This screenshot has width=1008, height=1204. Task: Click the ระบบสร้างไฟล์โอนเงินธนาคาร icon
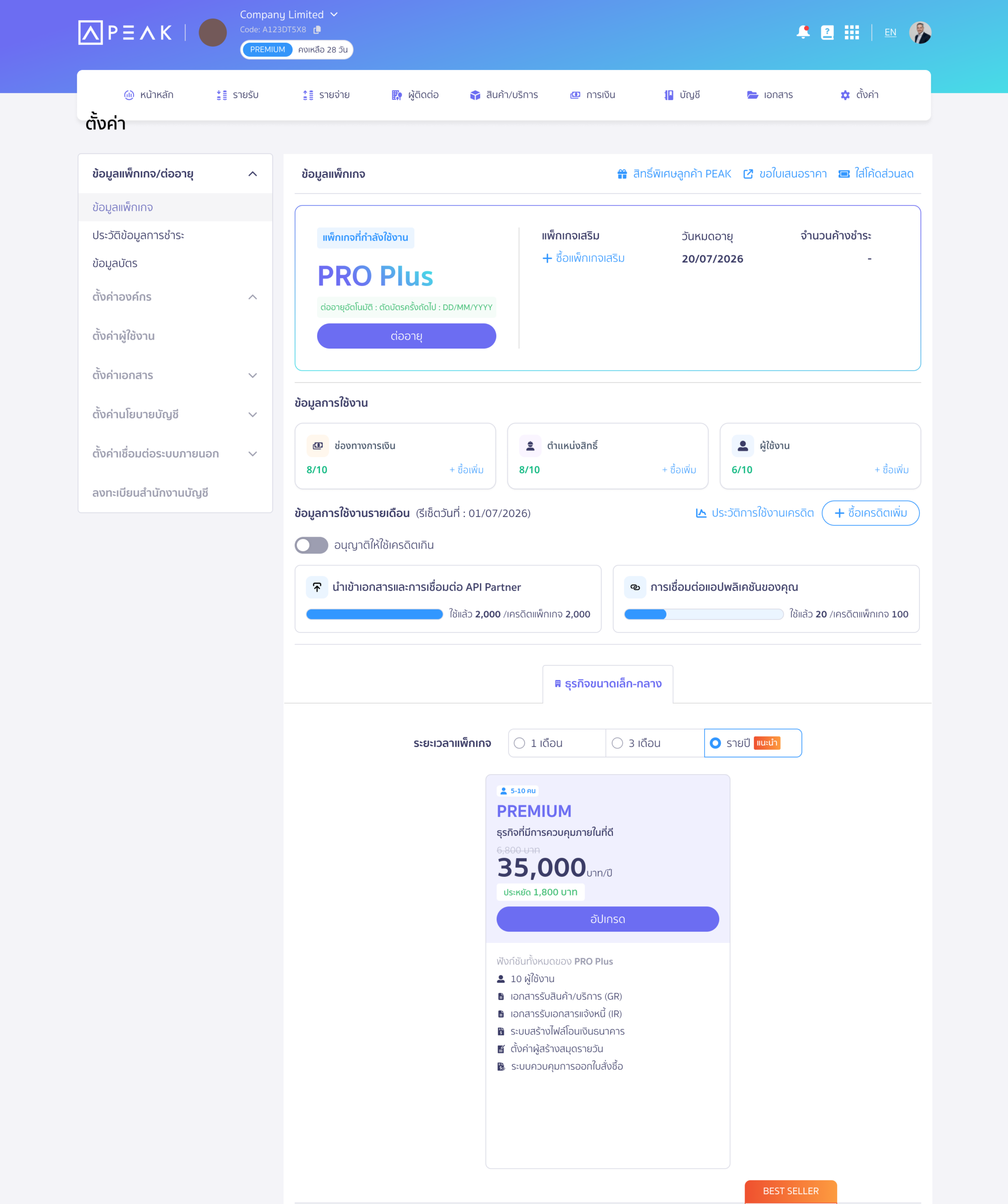500,1031
